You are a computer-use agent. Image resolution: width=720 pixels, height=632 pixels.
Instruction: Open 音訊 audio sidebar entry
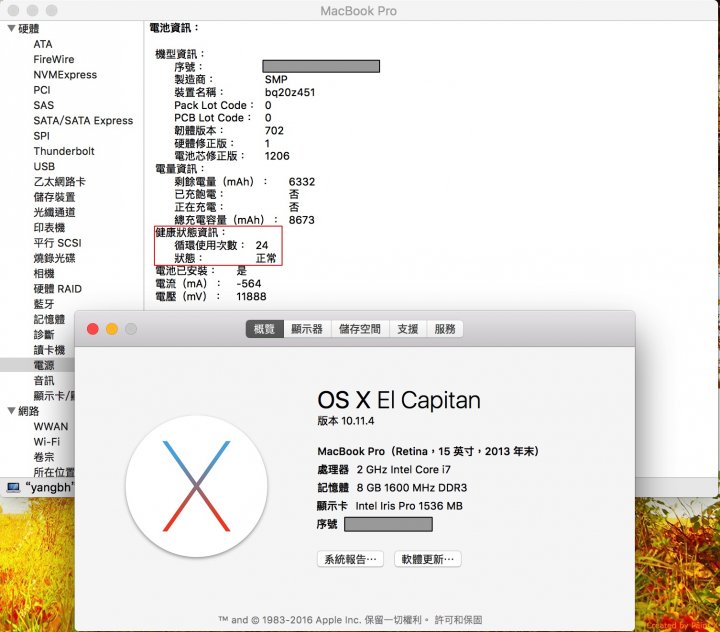(x=44, y=380)
